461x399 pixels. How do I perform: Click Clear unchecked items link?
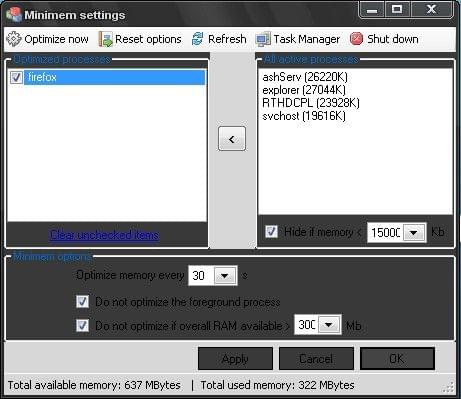(x=104, y=235)
